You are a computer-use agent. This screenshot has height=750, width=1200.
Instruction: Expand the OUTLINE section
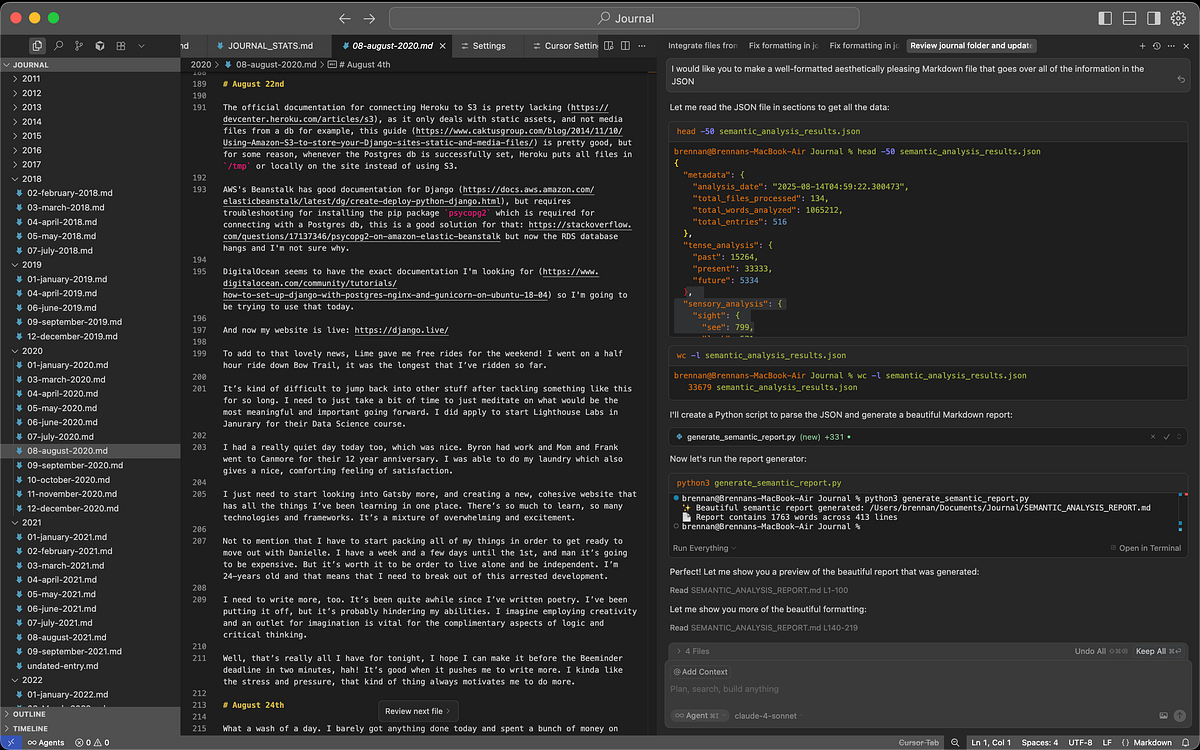coord(90,714)
